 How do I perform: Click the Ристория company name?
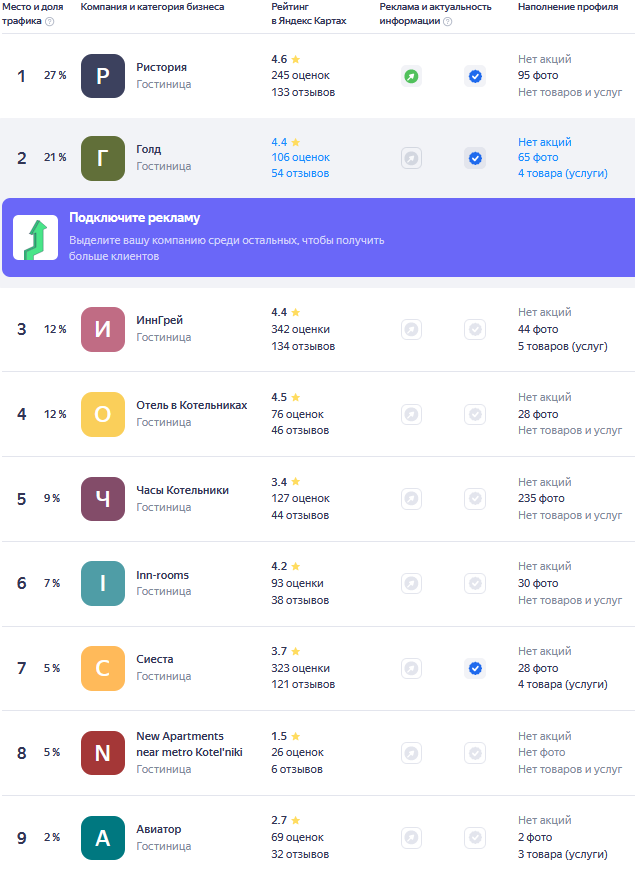click(161, 67)
